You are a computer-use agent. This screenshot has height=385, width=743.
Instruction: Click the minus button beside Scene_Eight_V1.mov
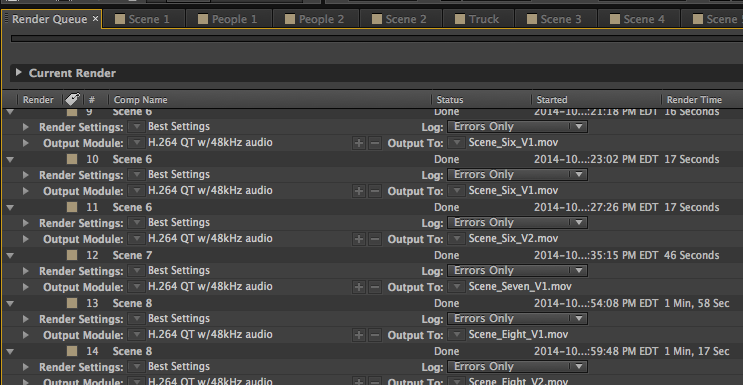(x=375, y=335)
